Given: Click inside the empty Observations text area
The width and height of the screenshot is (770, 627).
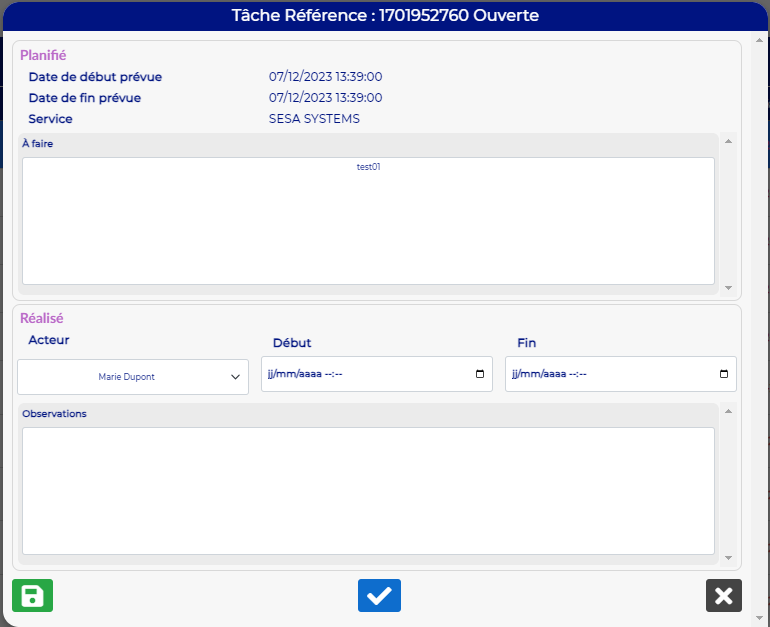Looking at the screenshot, I should [x=368, y=490].
